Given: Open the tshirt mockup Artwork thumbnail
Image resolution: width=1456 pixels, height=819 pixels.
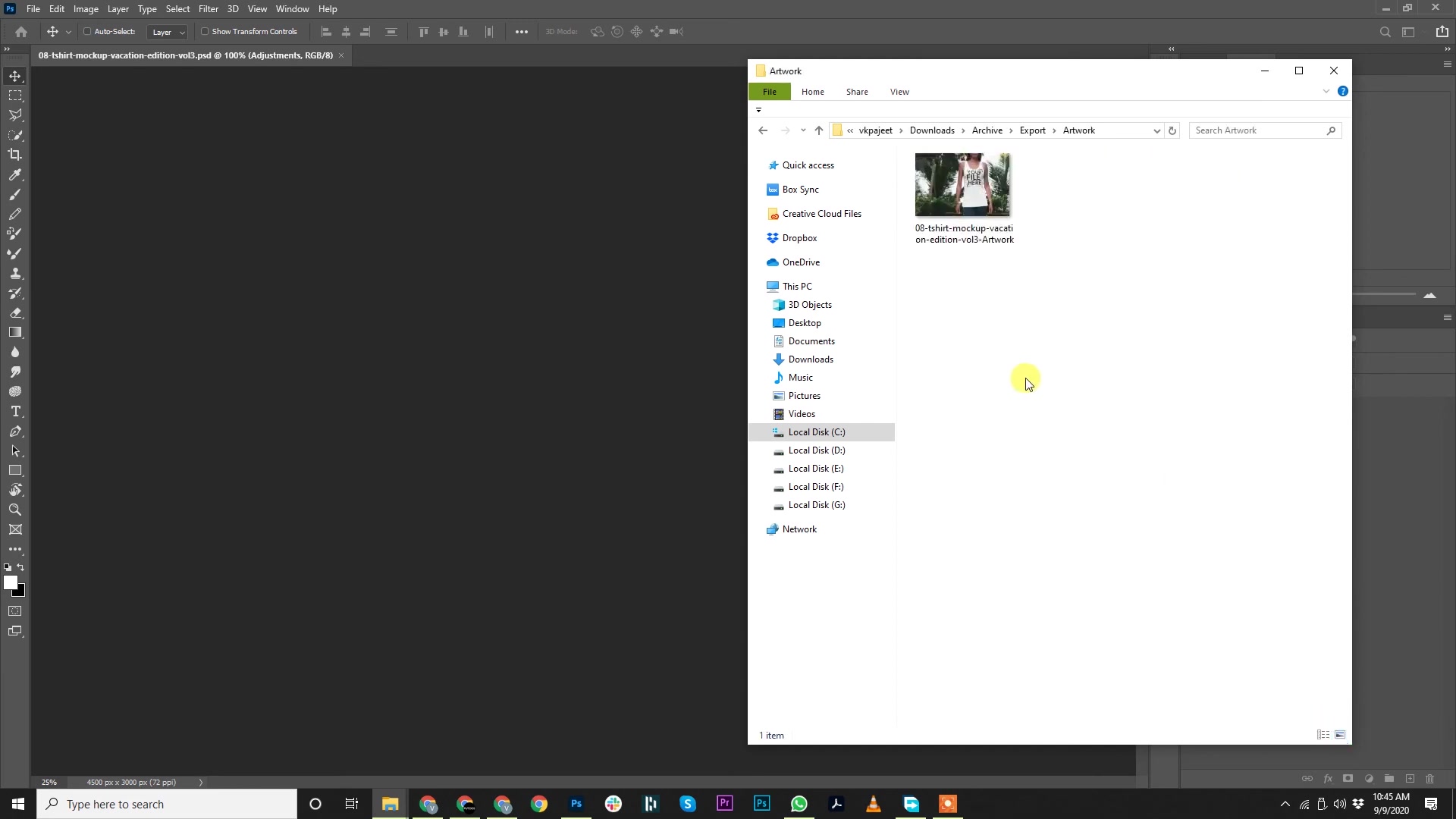Looking at the screenshot, I should point(962,184).
